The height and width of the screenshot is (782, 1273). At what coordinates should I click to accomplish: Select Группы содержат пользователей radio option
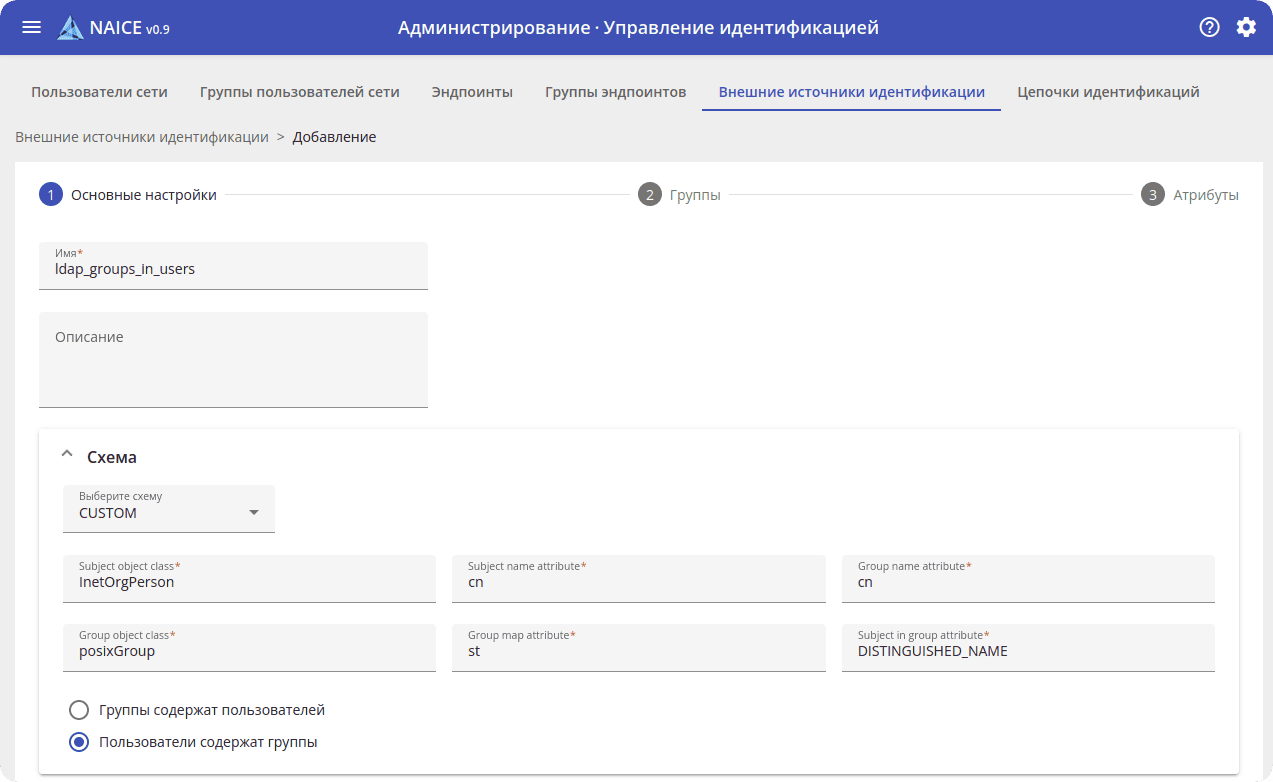point(79,710)
